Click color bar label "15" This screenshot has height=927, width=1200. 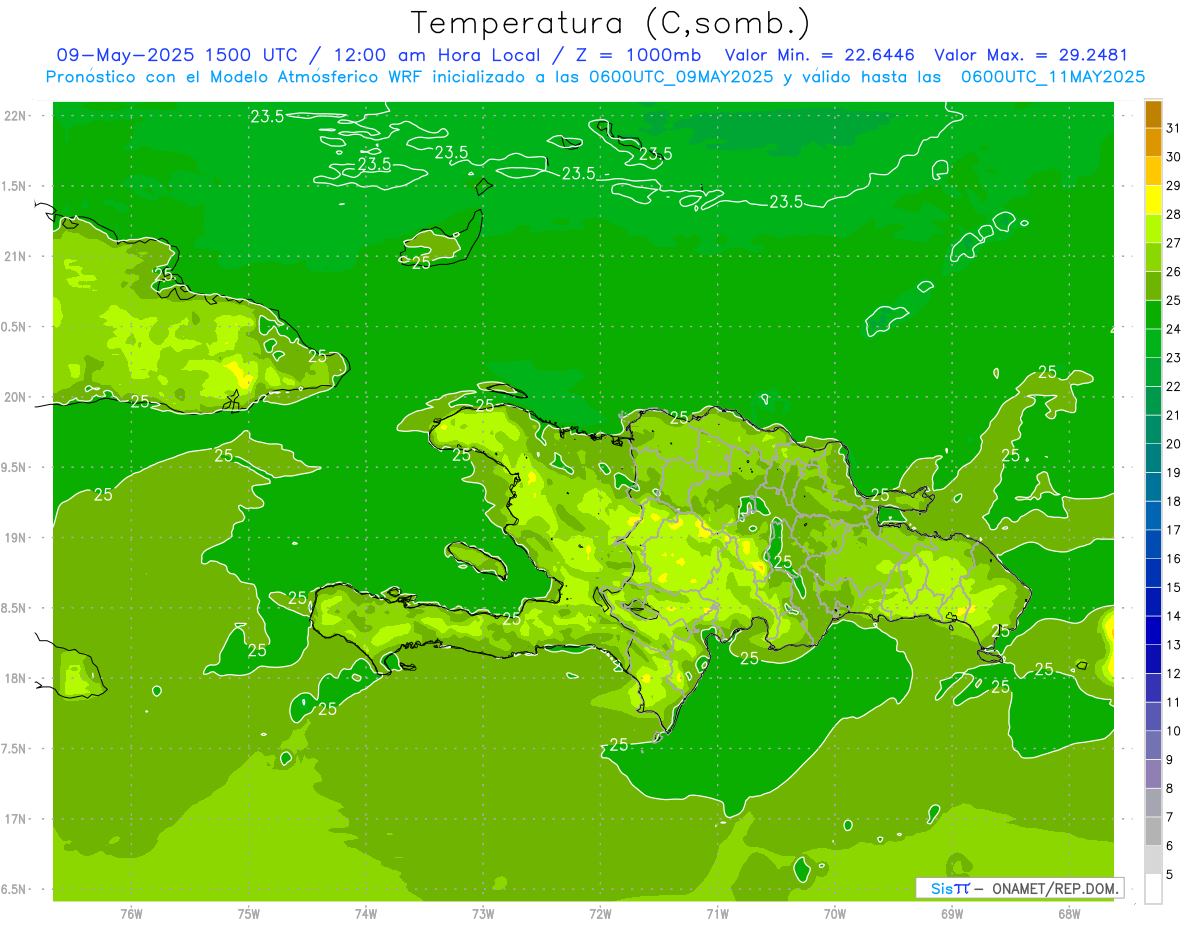tap(1174, 587)
